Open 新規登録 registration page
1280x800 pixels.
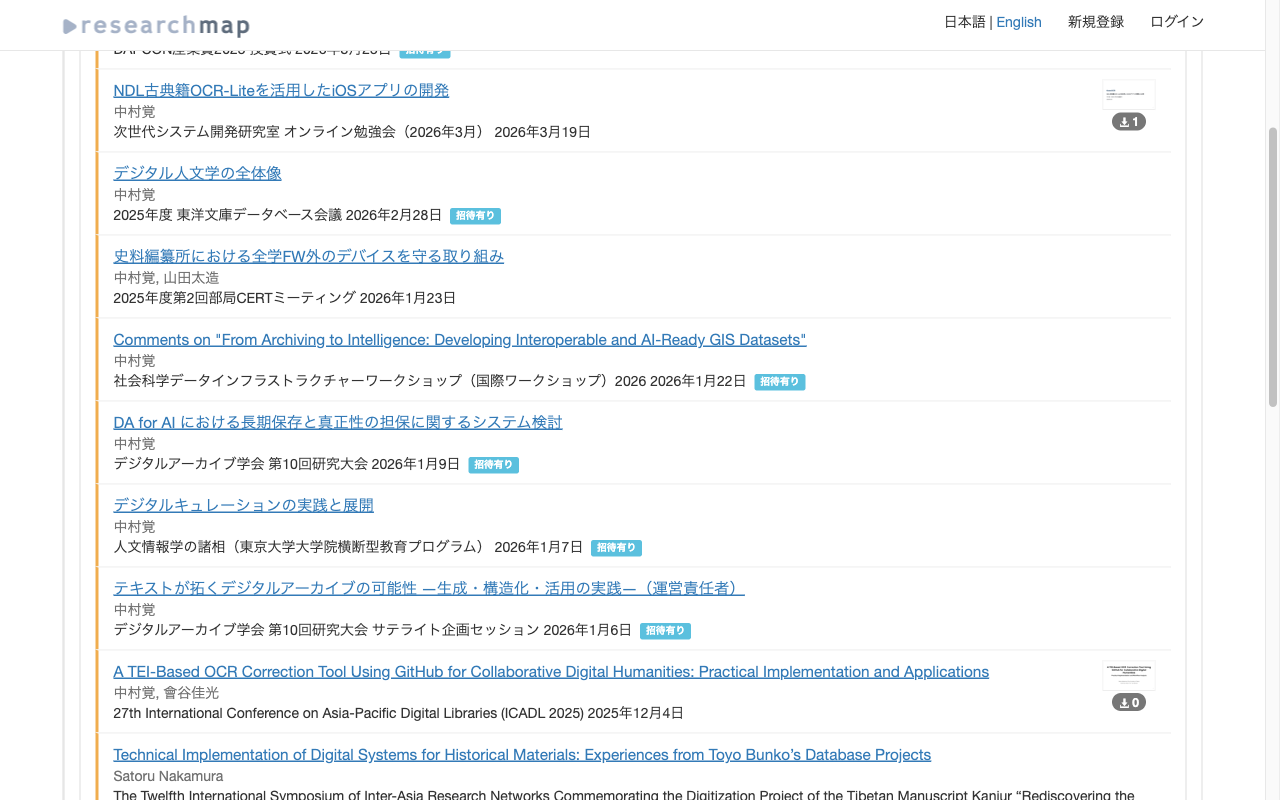[x=1096, y=22]
